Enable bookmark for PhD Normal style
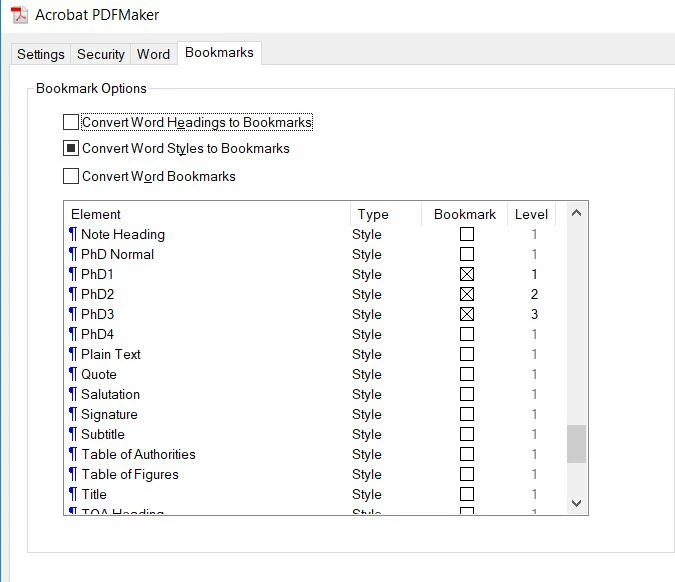The image size is (675, 582). click(x=467, y=254)
